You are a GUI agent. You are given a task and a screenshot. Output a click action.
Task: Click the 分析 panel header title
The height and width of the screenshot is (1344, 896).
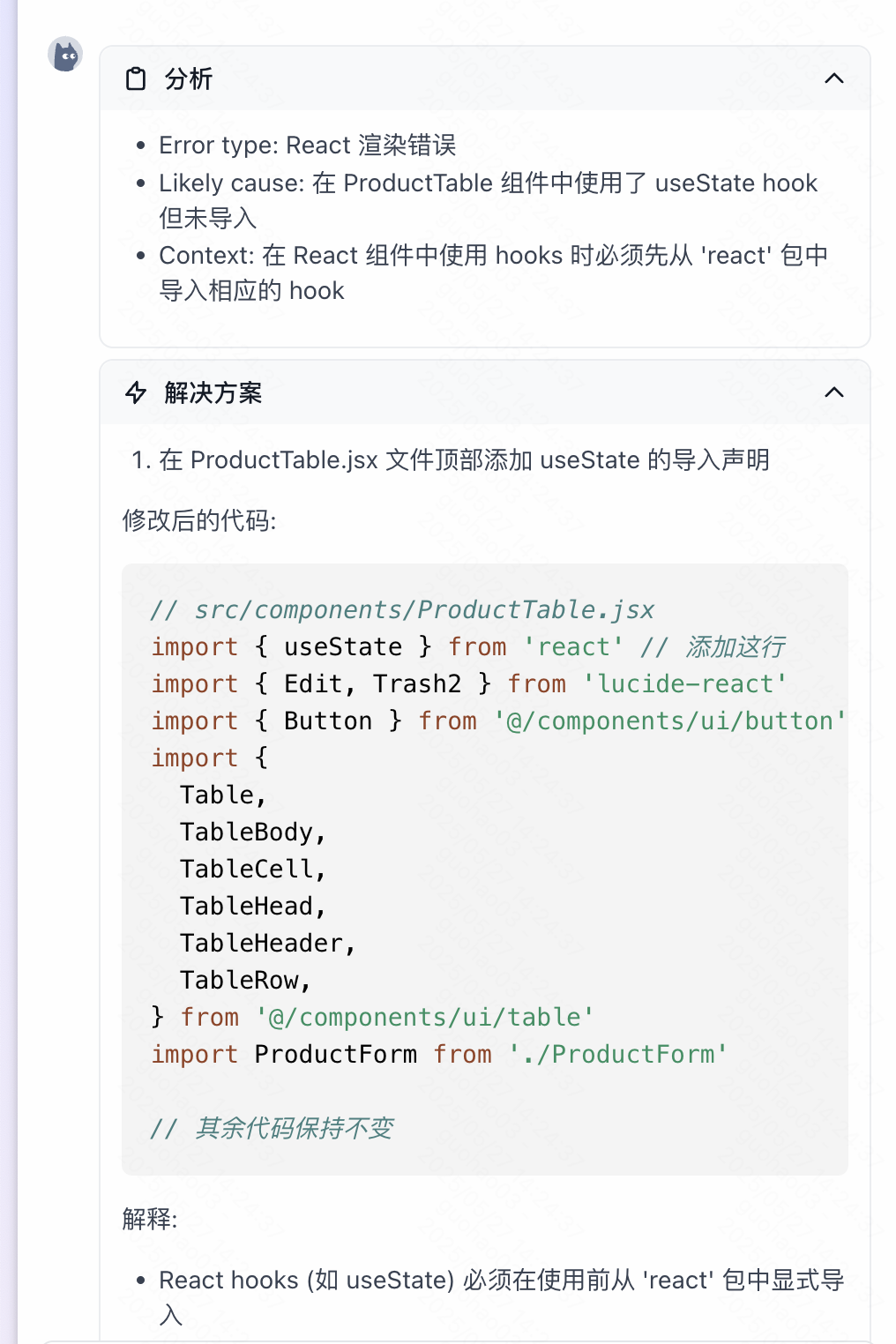tap(189, 79)
